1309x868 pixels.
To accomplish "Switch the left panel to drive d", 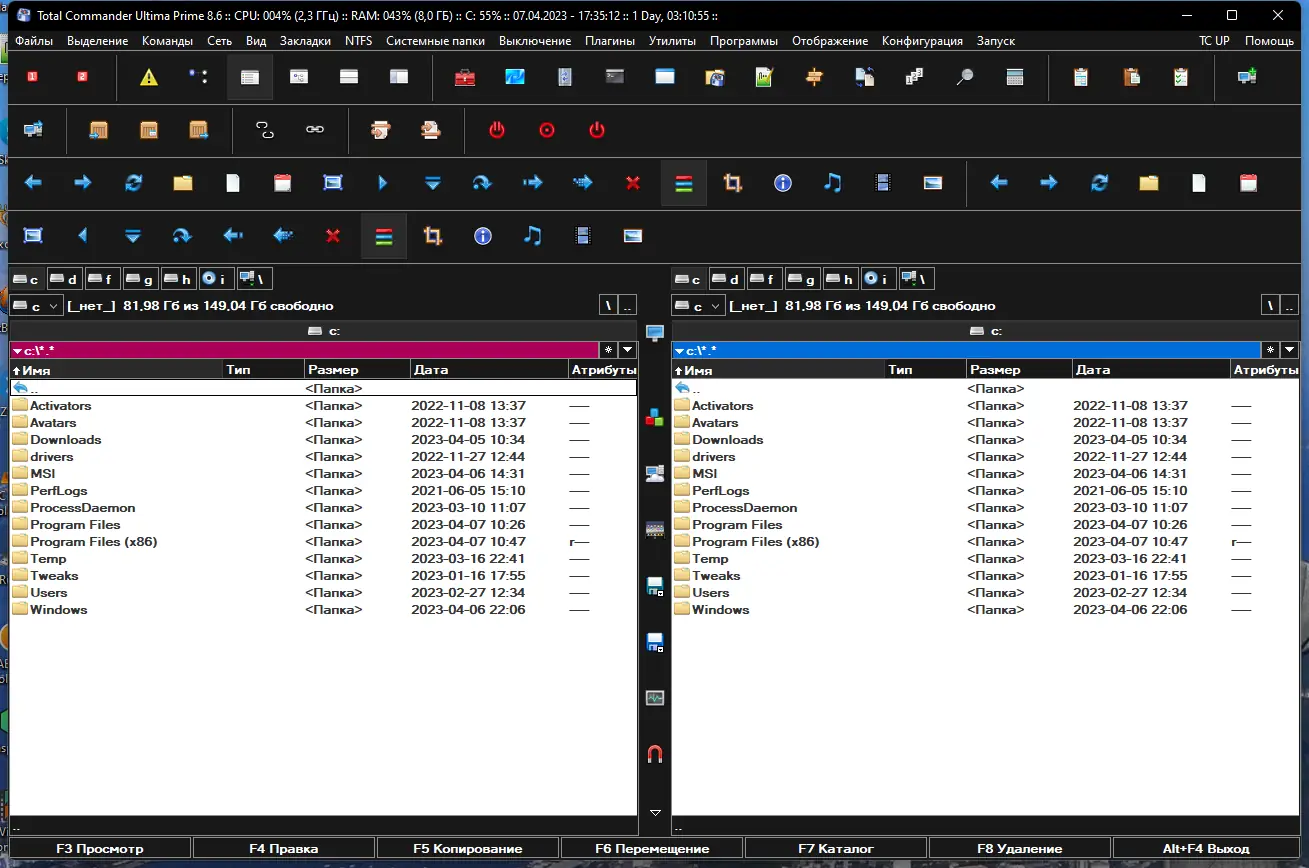I will (x=65, y=279).
